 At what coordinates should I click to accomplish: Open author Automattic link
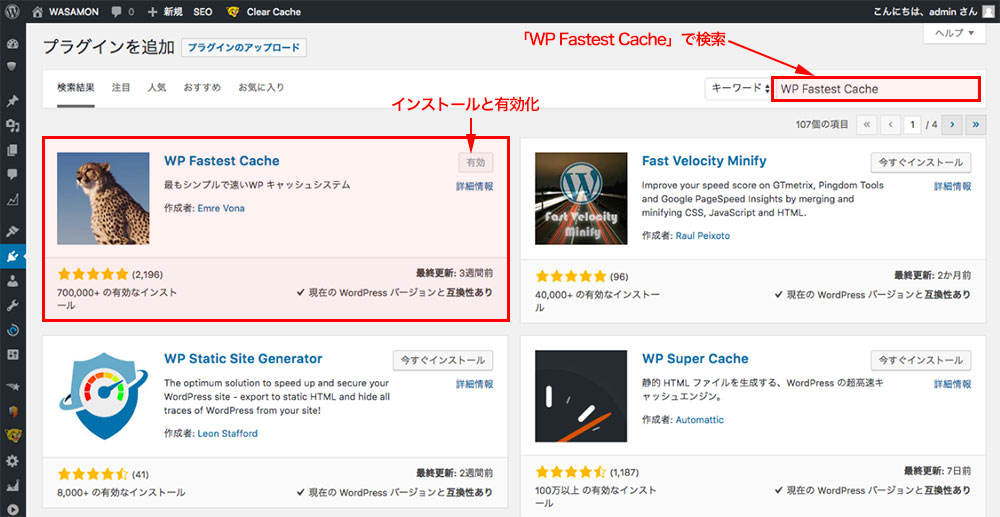tap(700, 420)
